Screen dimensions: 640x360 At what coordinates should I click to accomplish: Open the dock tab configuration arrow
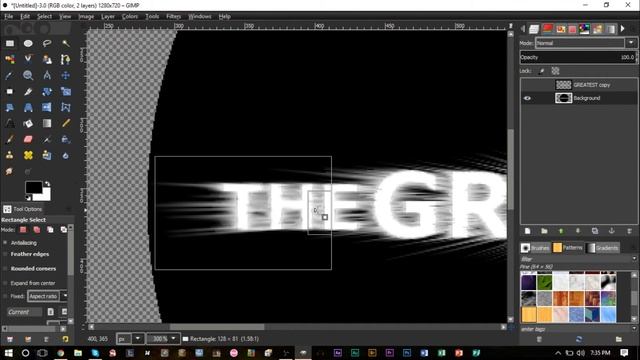pos(623,29)
